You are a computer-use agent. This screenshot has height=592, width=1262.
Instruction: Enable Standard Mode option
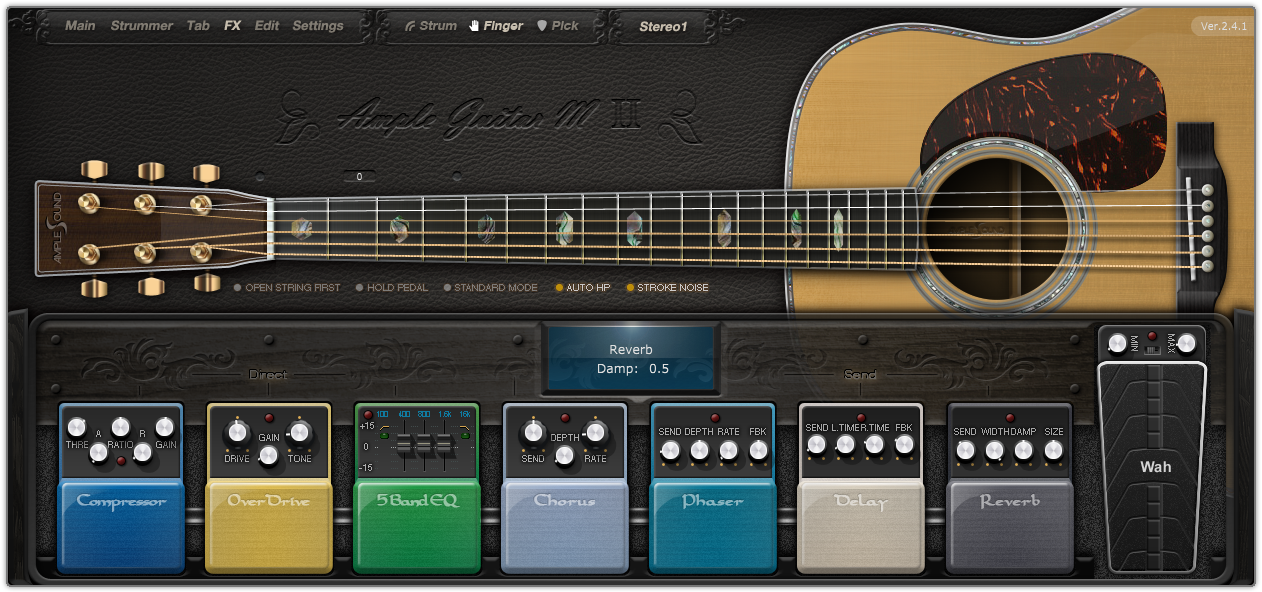click(490, 288)
